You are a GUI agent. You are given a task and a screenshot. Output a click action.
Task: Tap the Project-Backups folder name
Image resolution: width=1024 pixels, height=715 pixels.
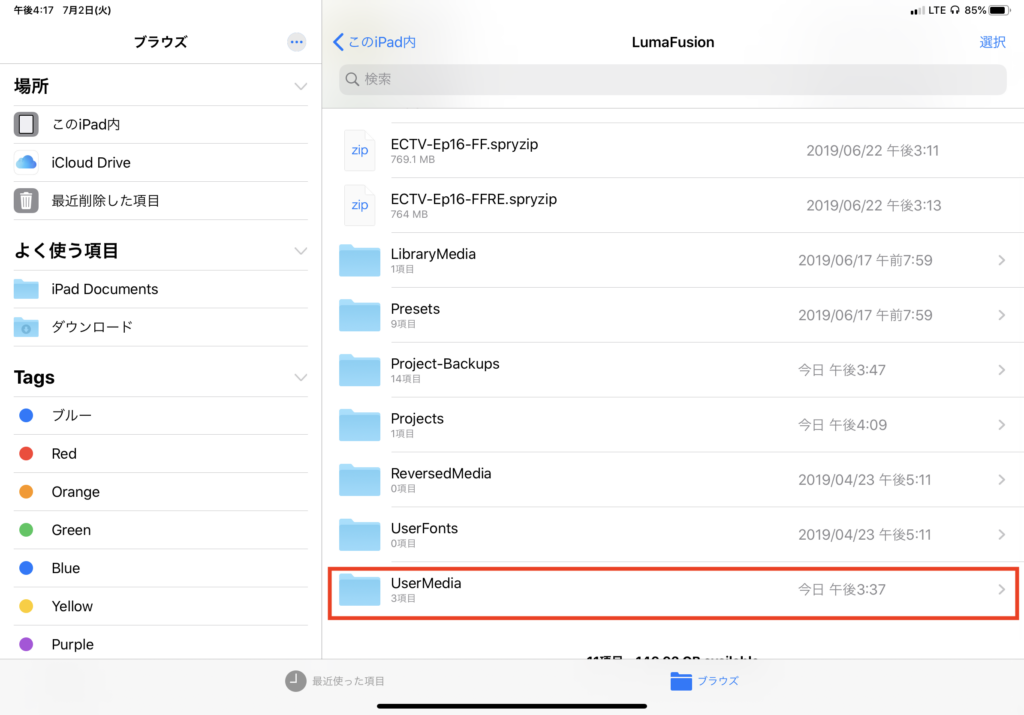coord(445,364)
